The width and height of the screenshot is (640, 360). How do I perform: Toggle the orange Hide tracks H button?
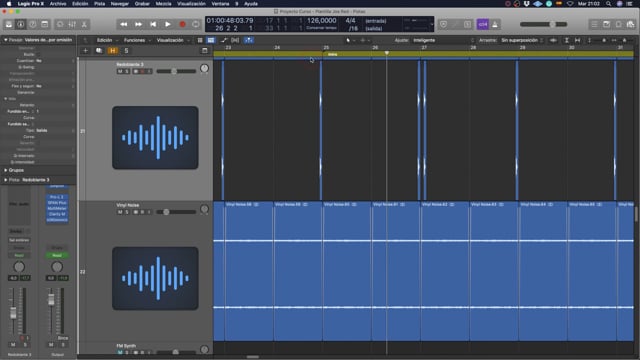click(113, 51)
